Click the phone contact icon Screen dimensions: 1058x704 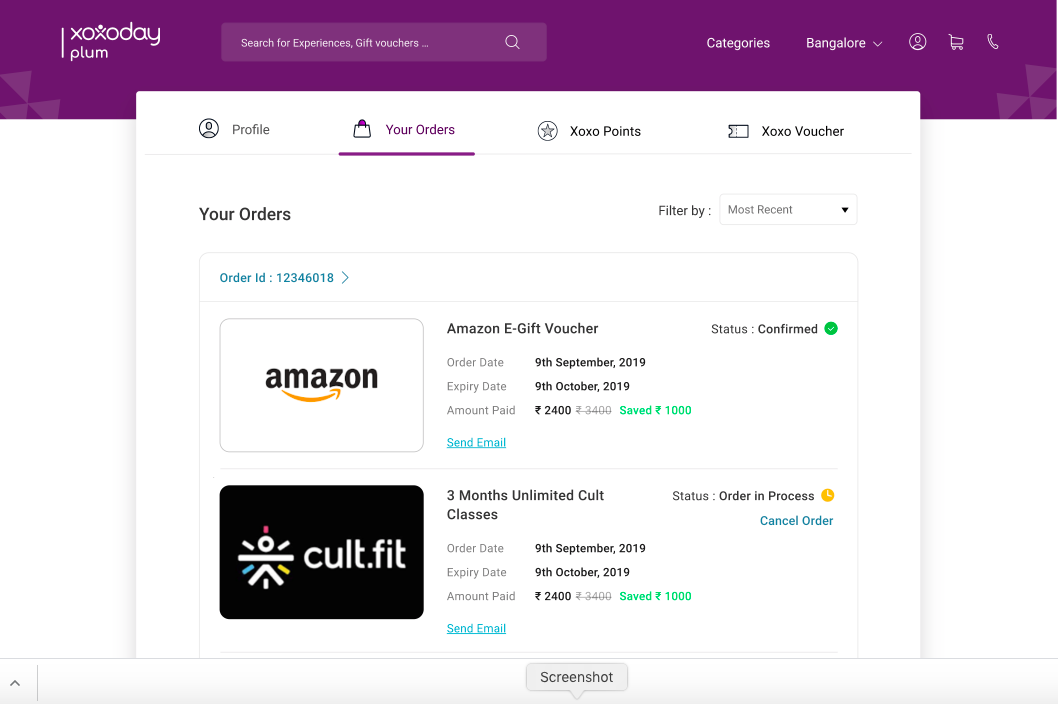coord(993,42)
